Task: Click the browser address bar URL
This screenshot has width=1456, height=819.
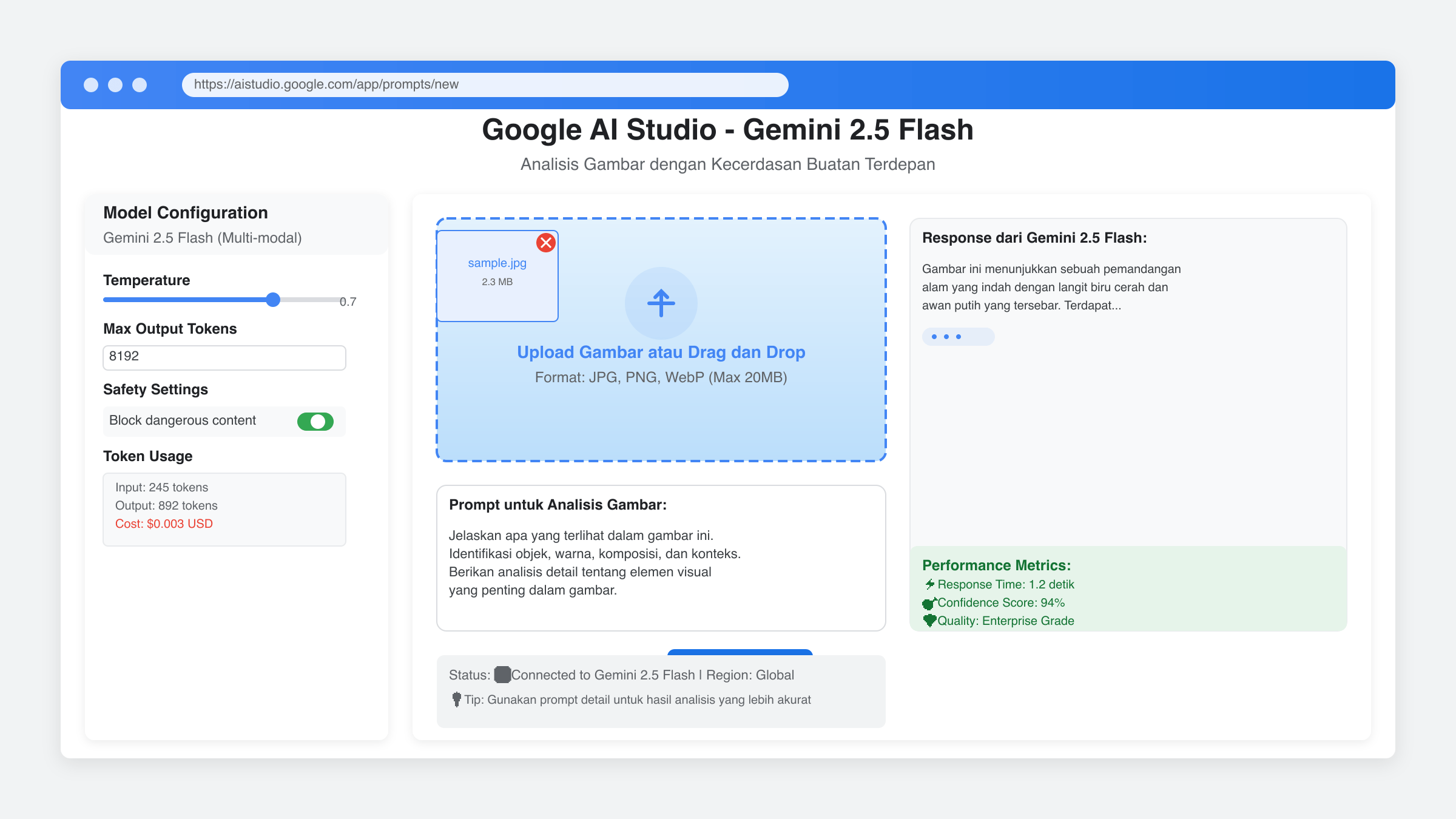Action: (x=485, y=84)
